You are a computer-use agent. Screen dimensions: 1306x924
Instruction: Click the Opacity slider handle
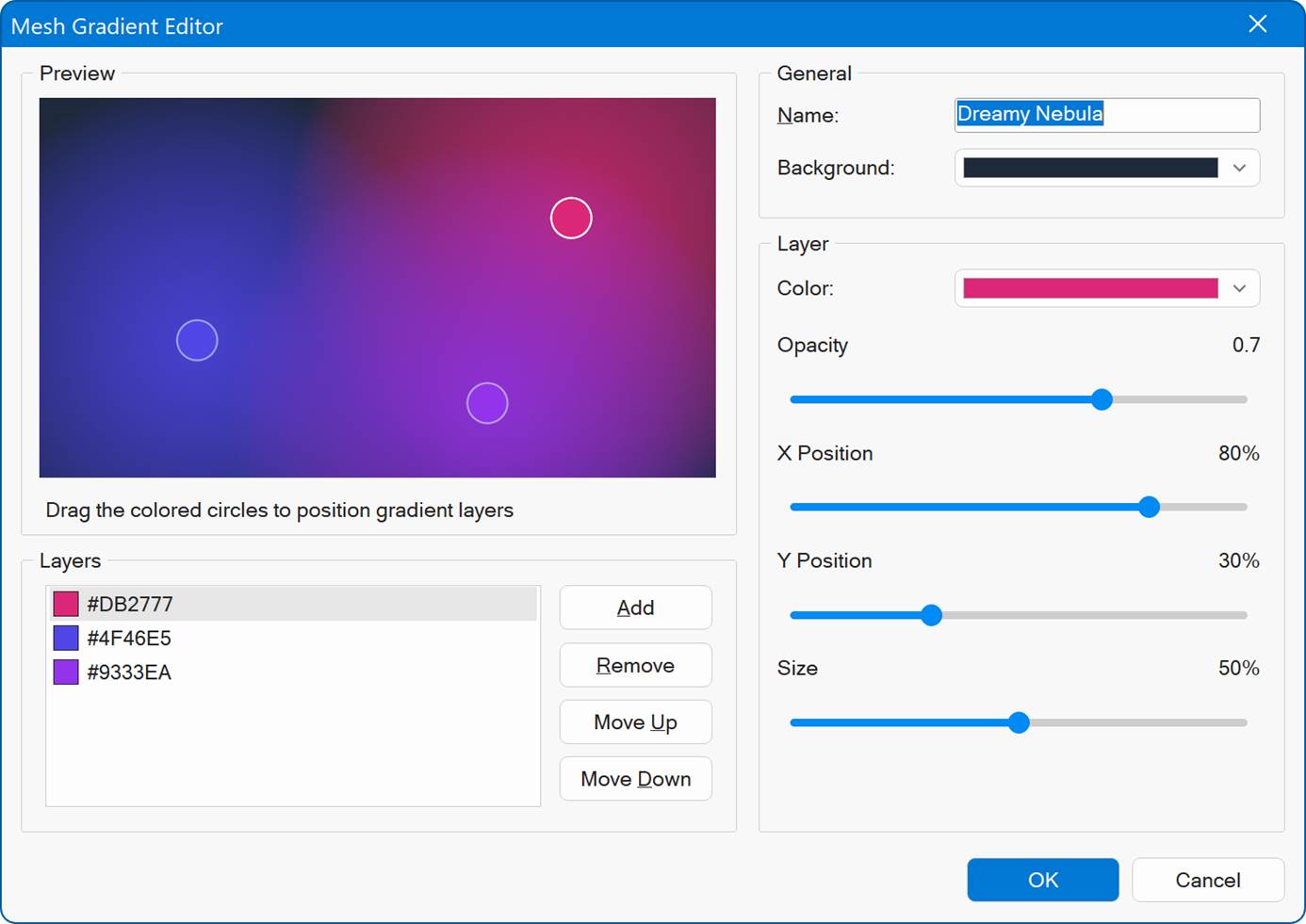[1102, 399]
